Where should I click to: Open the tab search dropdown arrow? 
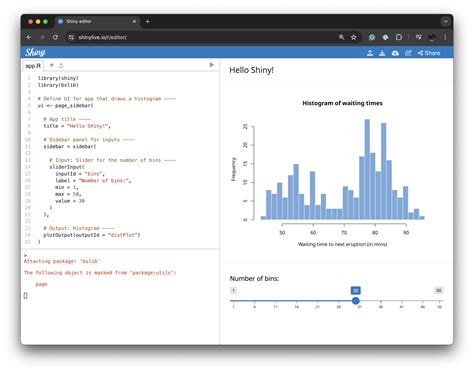[445, 21]
